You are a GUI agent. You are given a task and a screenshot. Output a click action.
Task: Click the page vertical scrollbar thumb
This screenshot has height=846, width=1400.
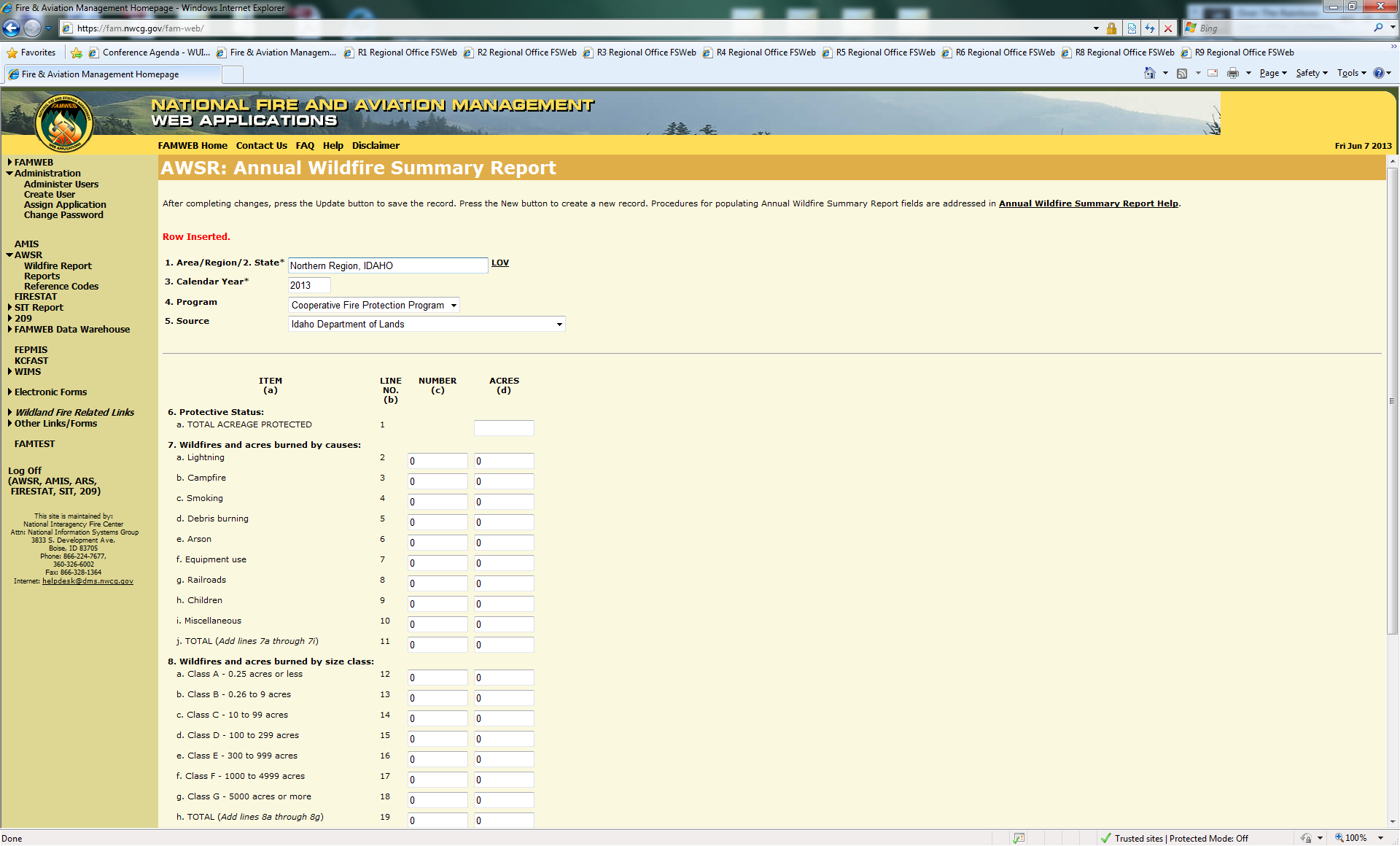pyautogui.click(x=1392, y=401)
